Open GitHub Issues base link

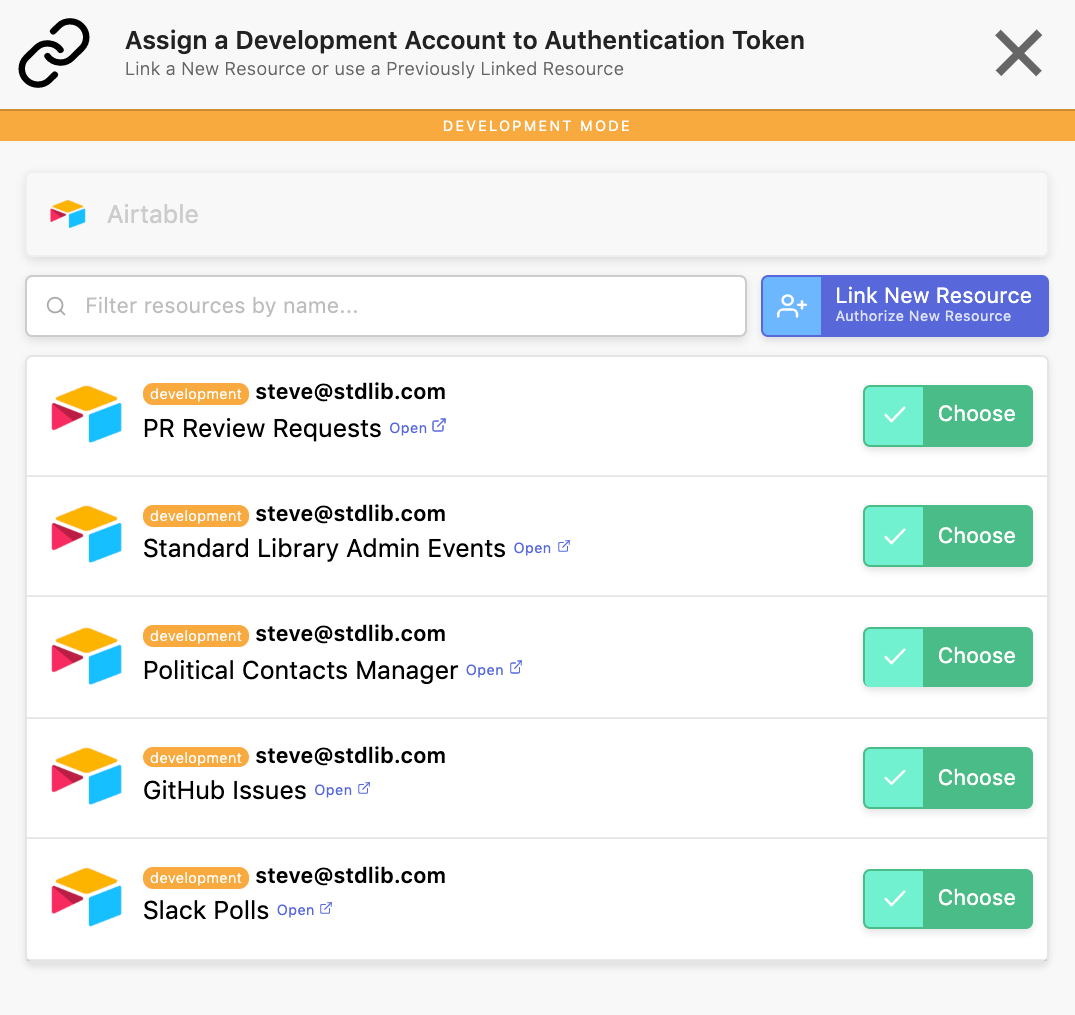342,789
